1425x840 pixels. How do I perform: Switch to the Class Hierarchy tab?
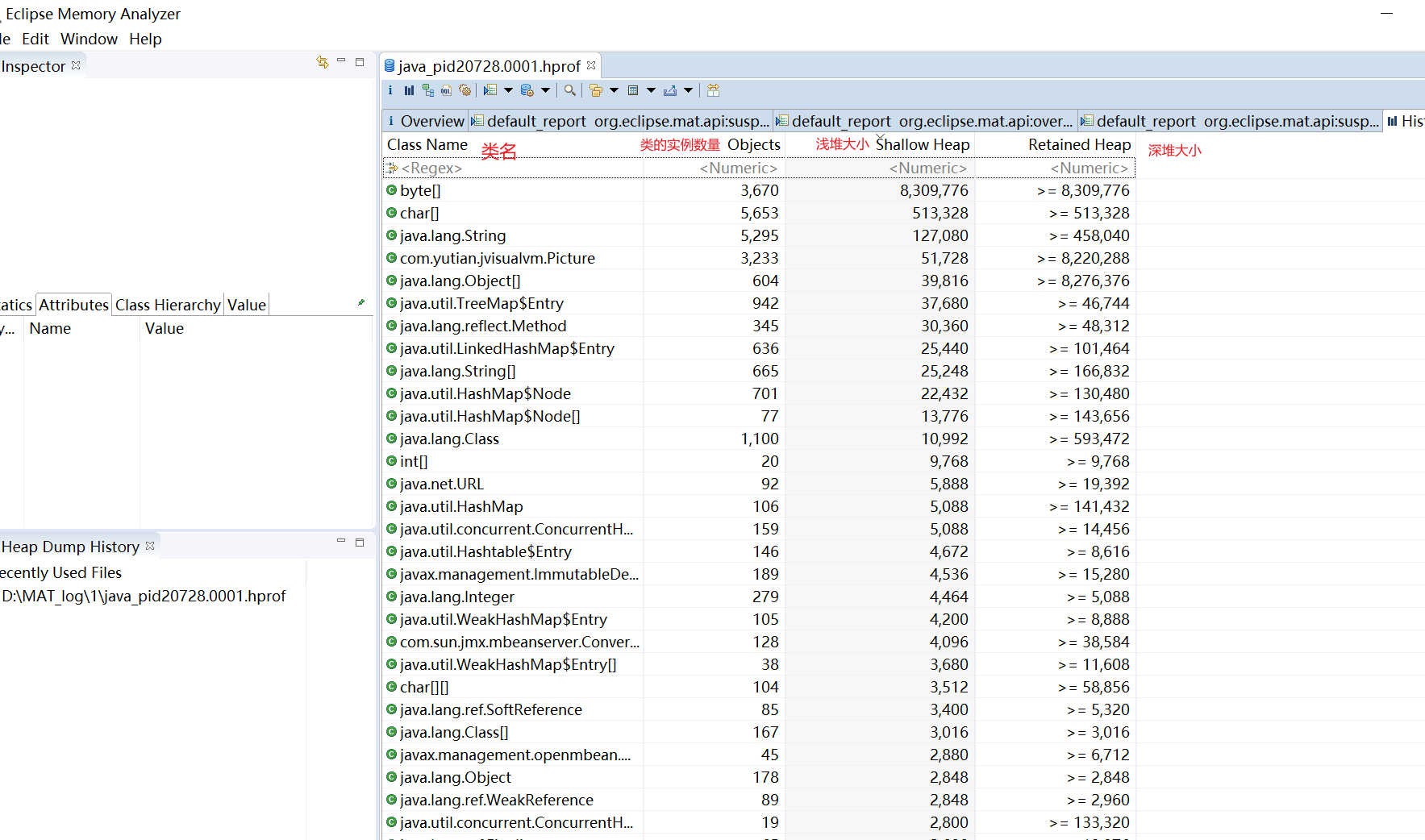pos(168,305)
